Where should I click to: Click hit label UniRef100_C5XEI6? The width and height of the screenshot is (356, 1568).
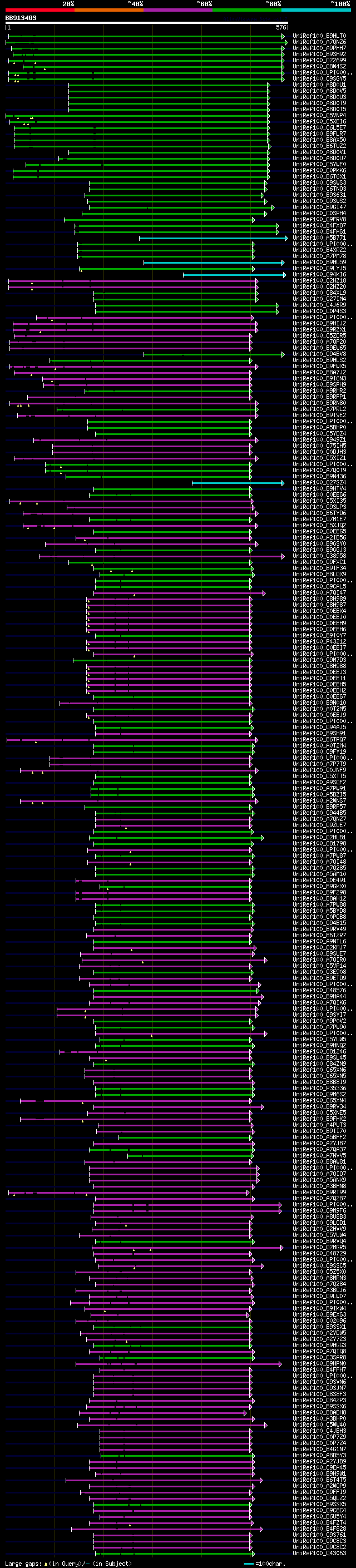(319, 122)
